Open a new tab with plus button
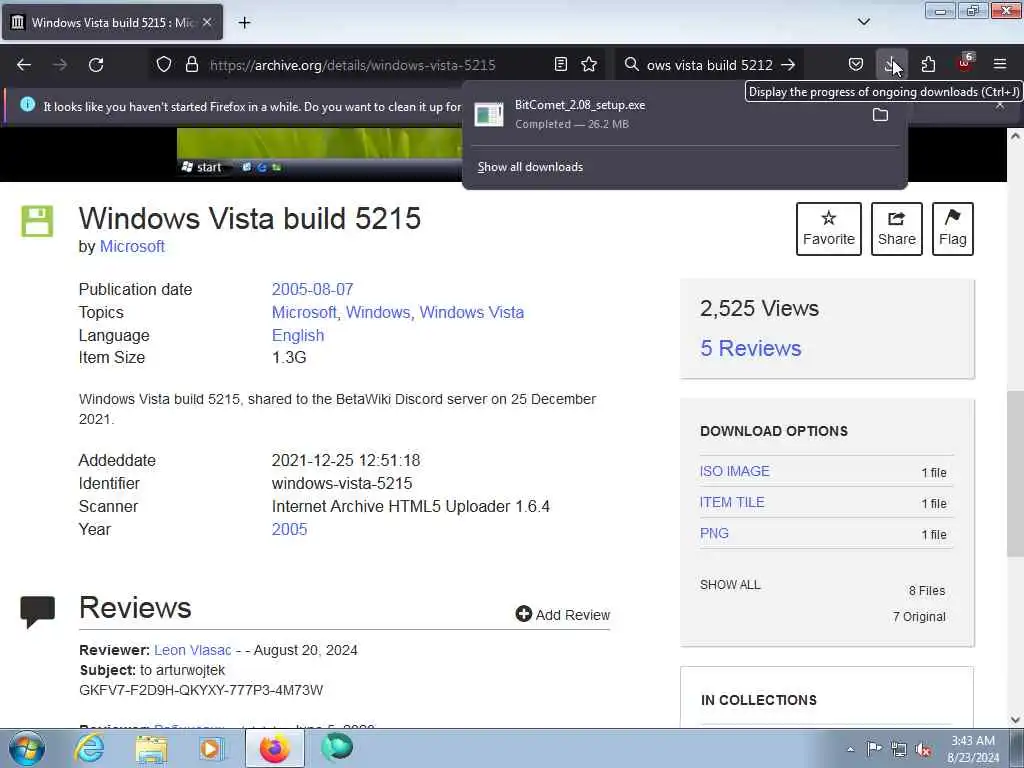This screenshot has width=1024, height=768. coord(244,22)
